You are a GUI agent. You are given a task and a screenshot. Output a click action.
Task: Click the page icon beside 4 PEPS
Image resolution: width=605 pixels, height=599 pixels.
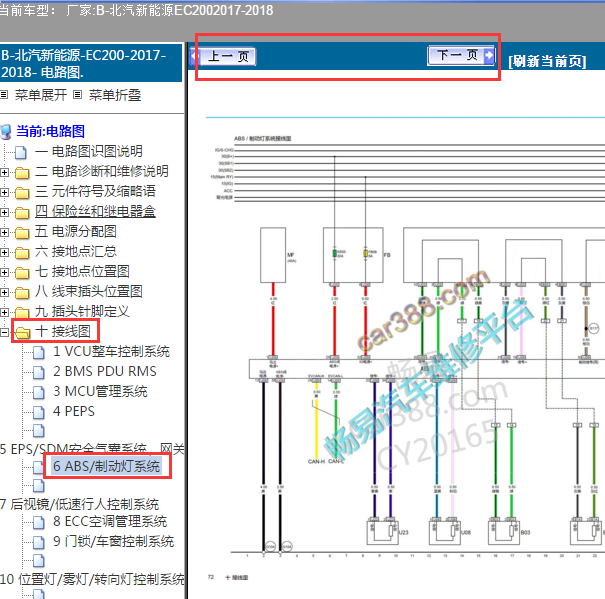[39, 413]
